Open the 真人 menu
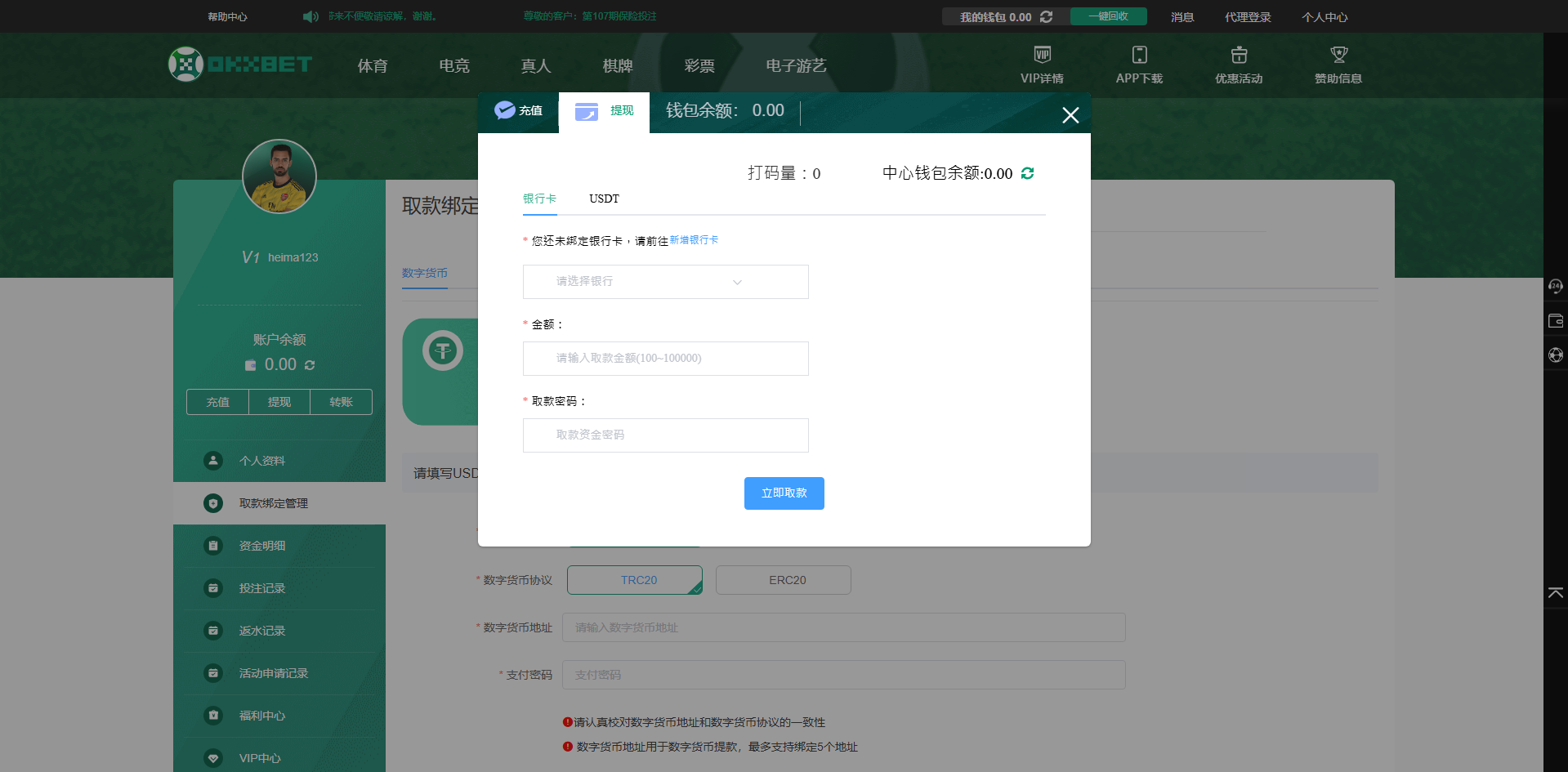 [x=536, y=66]
